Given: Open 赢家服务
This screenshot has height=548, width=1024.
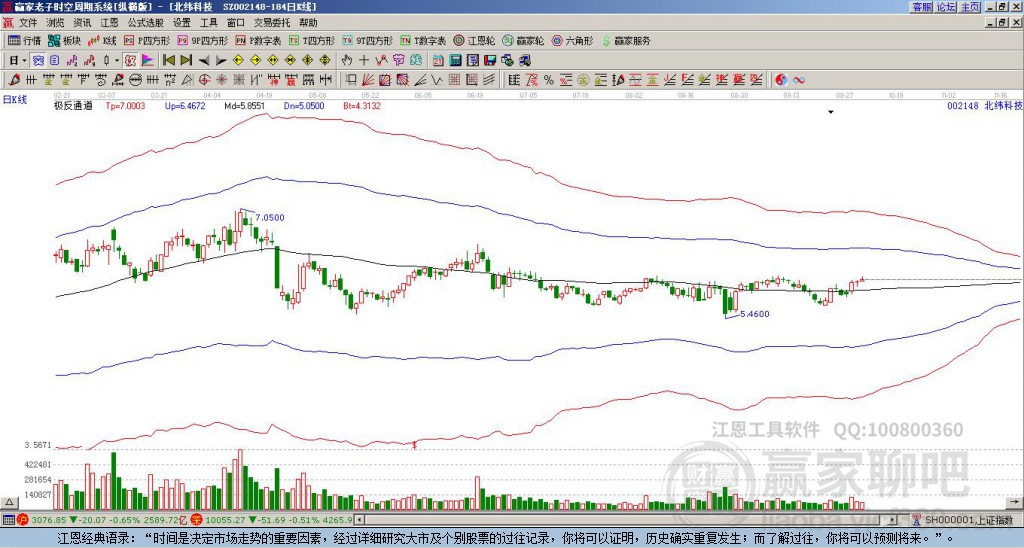Looking at the screenshot, I should (x=626, y=40).
